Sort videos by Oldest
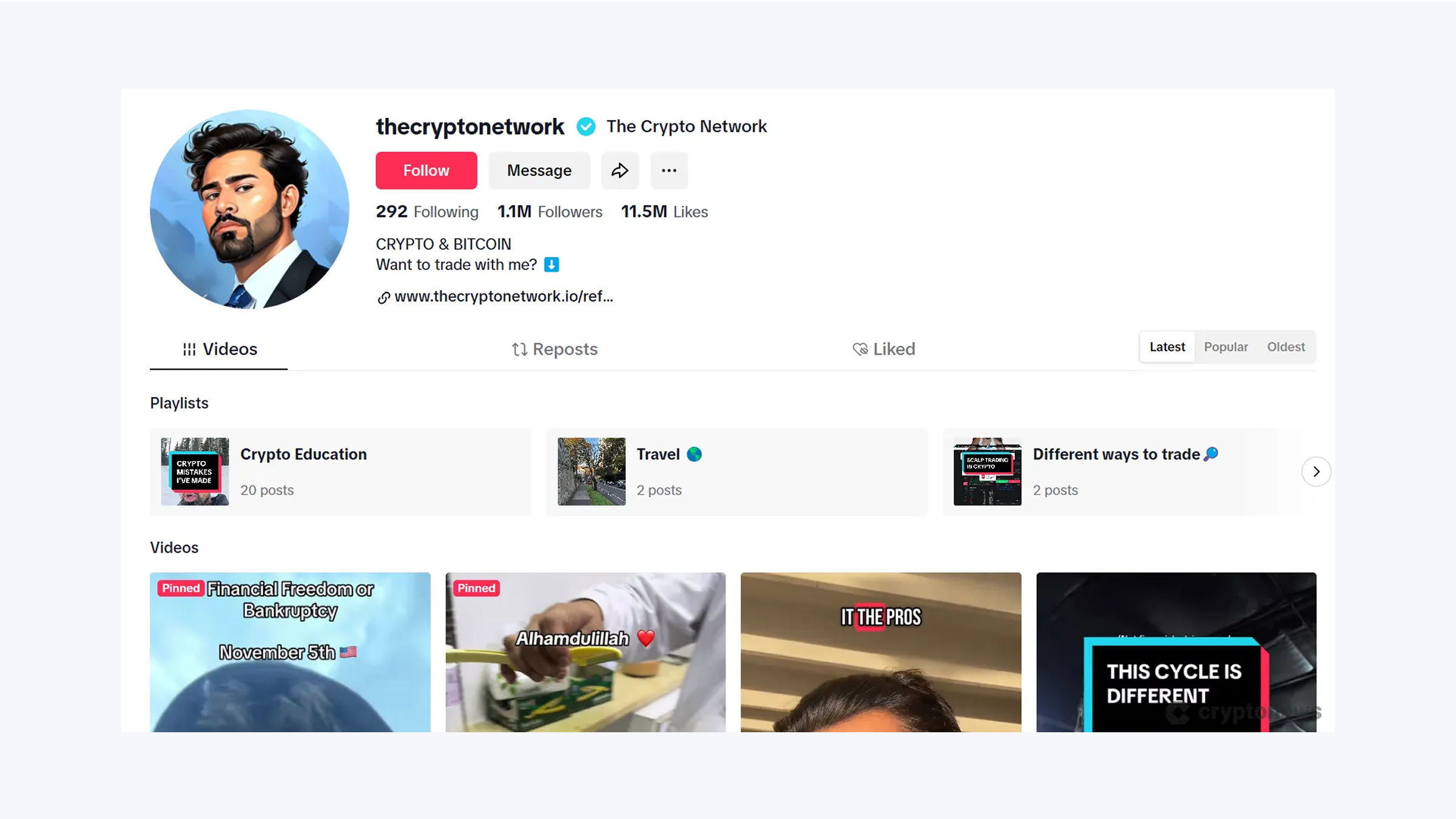Screen dimensions: 1456x819 coord(1286,347)
